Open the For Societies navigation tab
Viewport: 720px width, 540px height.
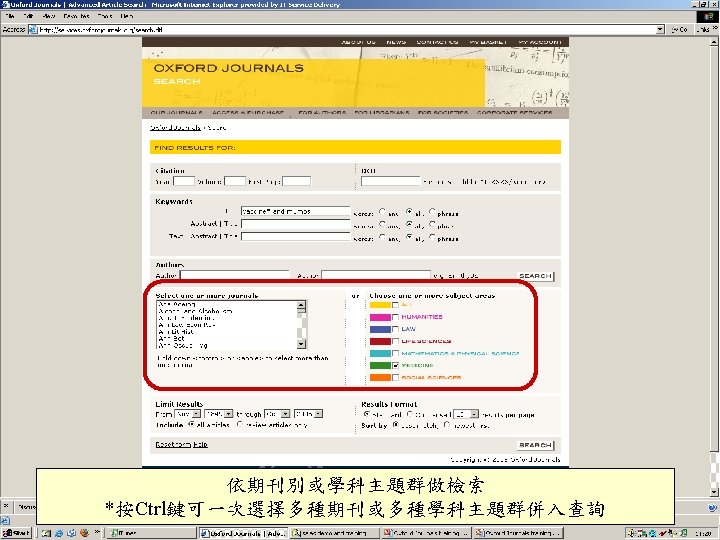coord(443,112)
